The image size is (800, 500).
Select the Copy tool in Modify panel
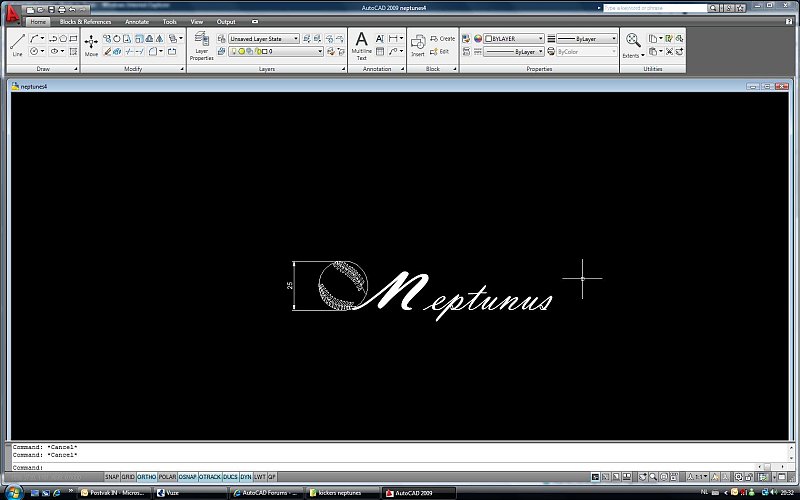pyautogui.click(x=107, y=38)
